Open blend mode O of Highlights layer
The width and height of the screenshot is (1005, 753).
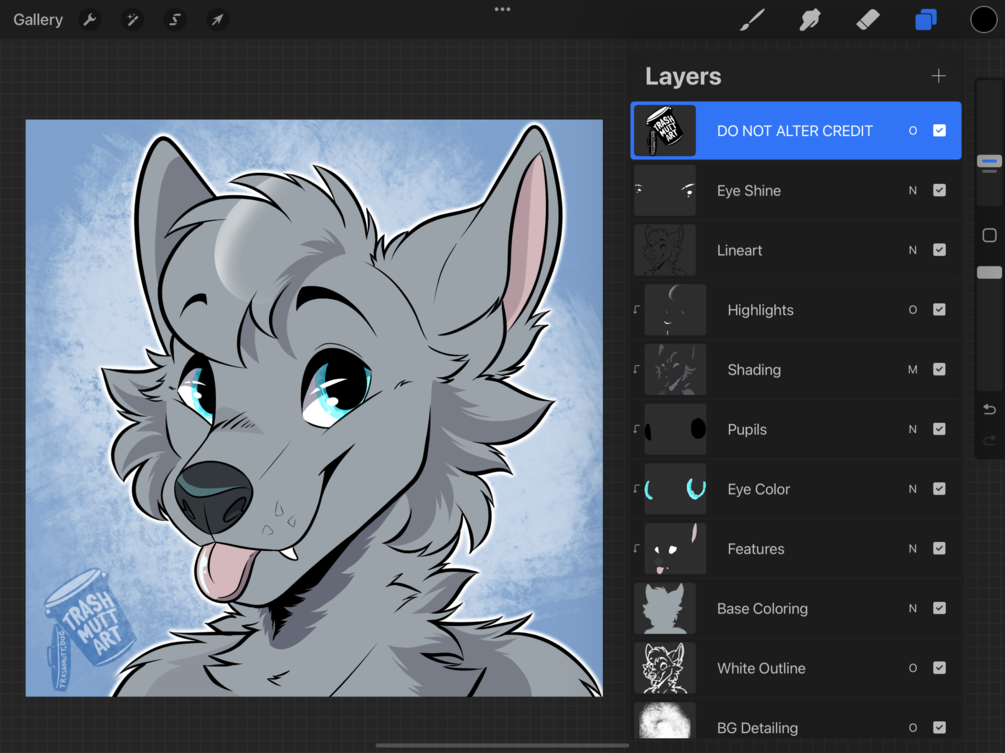coord(913,310)
